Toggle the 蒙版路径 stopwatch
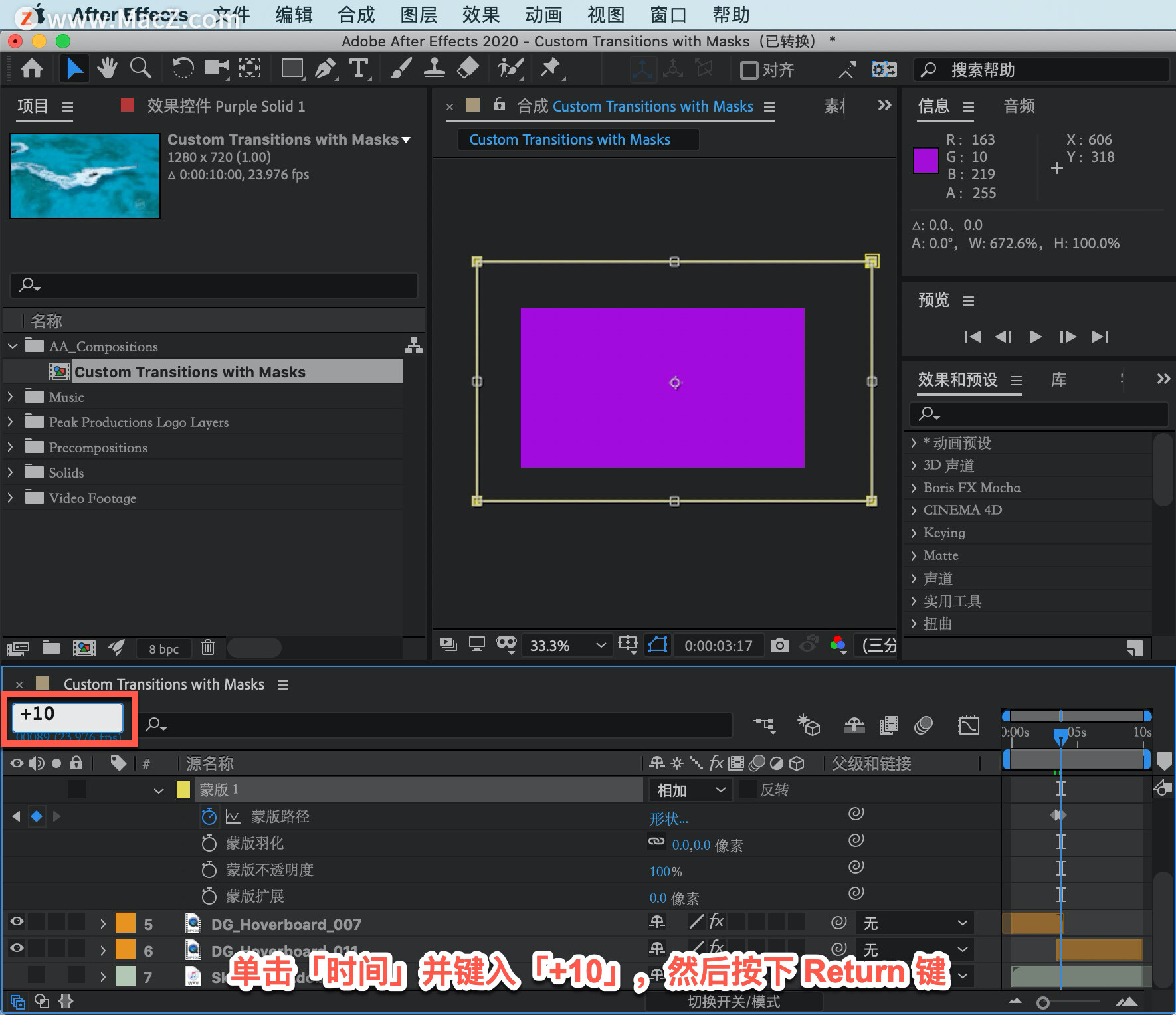This screenshot has height=1015, width=1176. coord(209,816)
